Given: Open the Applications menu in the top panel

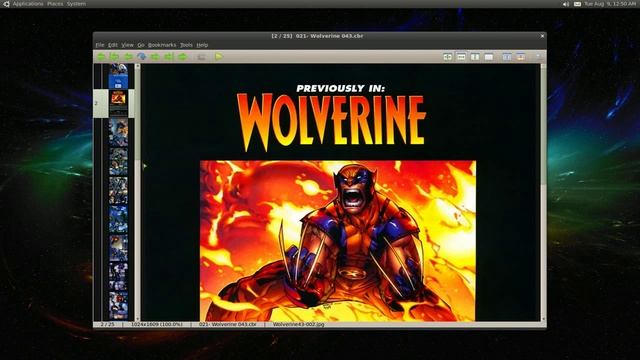Looking at the screenshot, I should (x=28, y=4).
